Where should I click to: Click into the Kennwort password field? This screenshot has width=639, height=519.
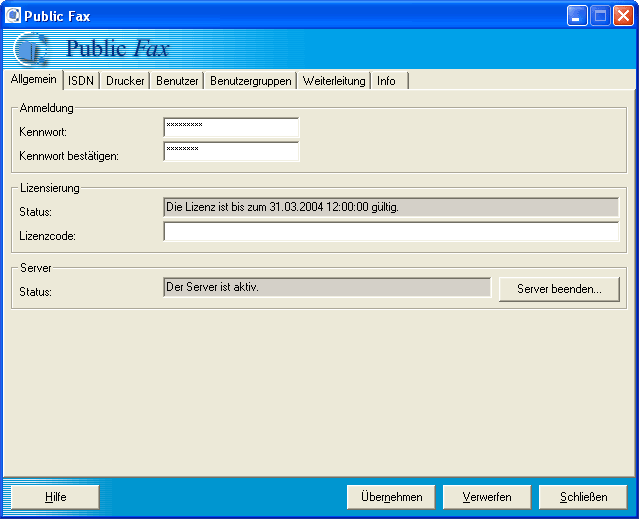click(231, 127)
